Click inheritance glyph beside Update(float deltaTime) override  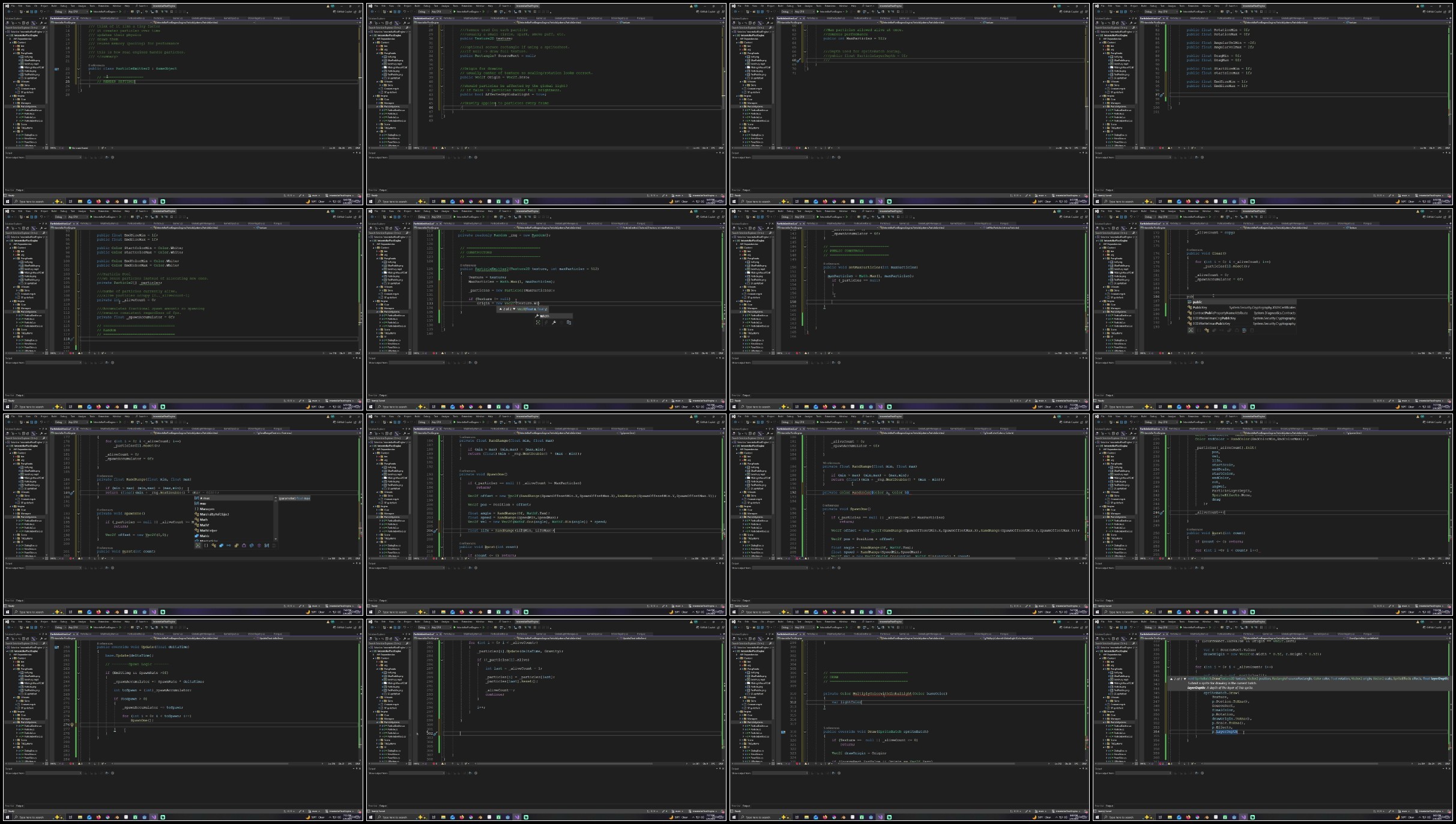[57, 647]
